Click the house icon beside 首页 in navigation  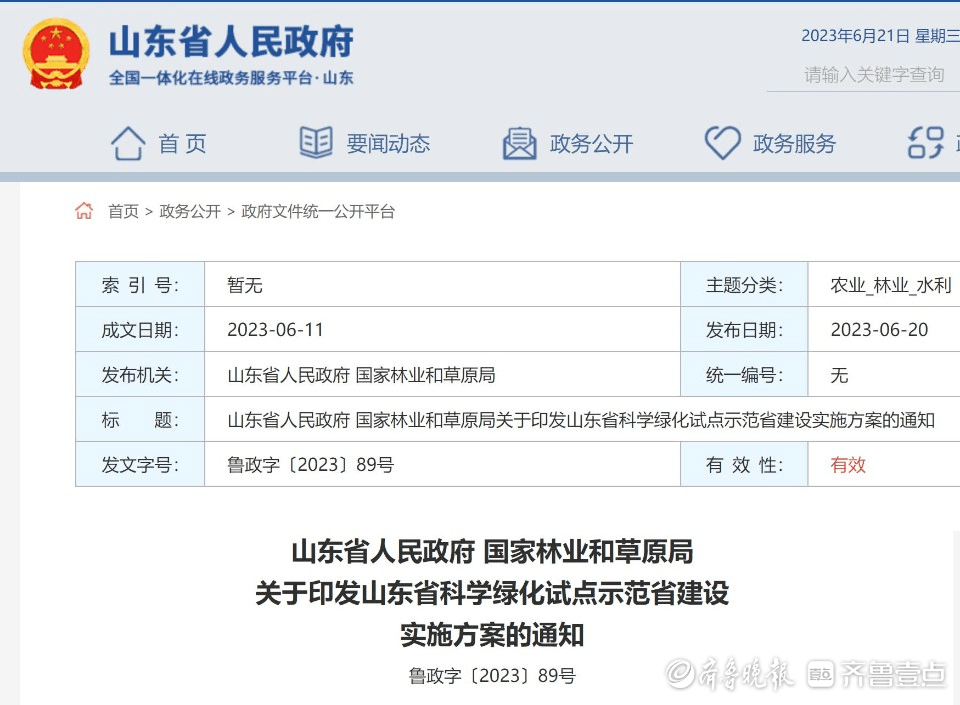(x=128, y=144)
